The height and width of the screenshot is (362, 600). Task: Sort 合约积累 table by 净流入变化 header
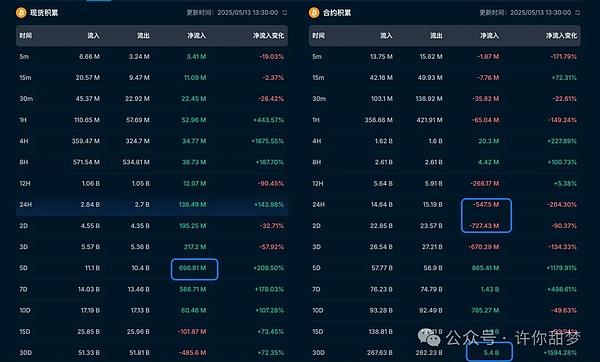(x=561, y=36)
